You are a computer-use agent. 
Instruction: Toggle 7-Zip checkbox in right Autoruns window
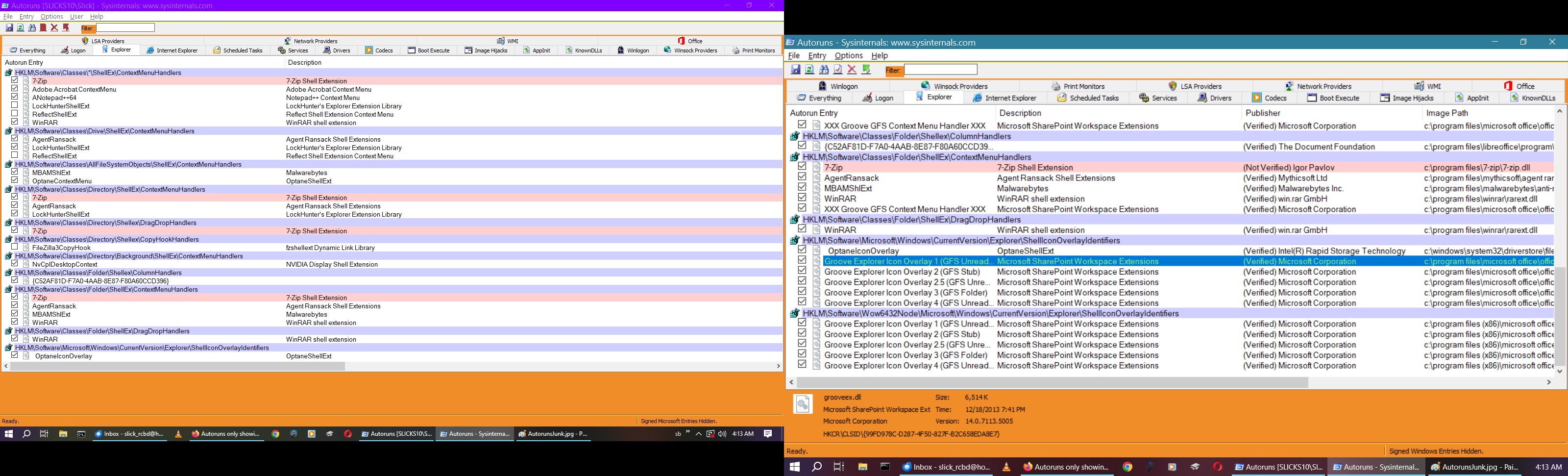pyautogui.click(x=802, y=167)
